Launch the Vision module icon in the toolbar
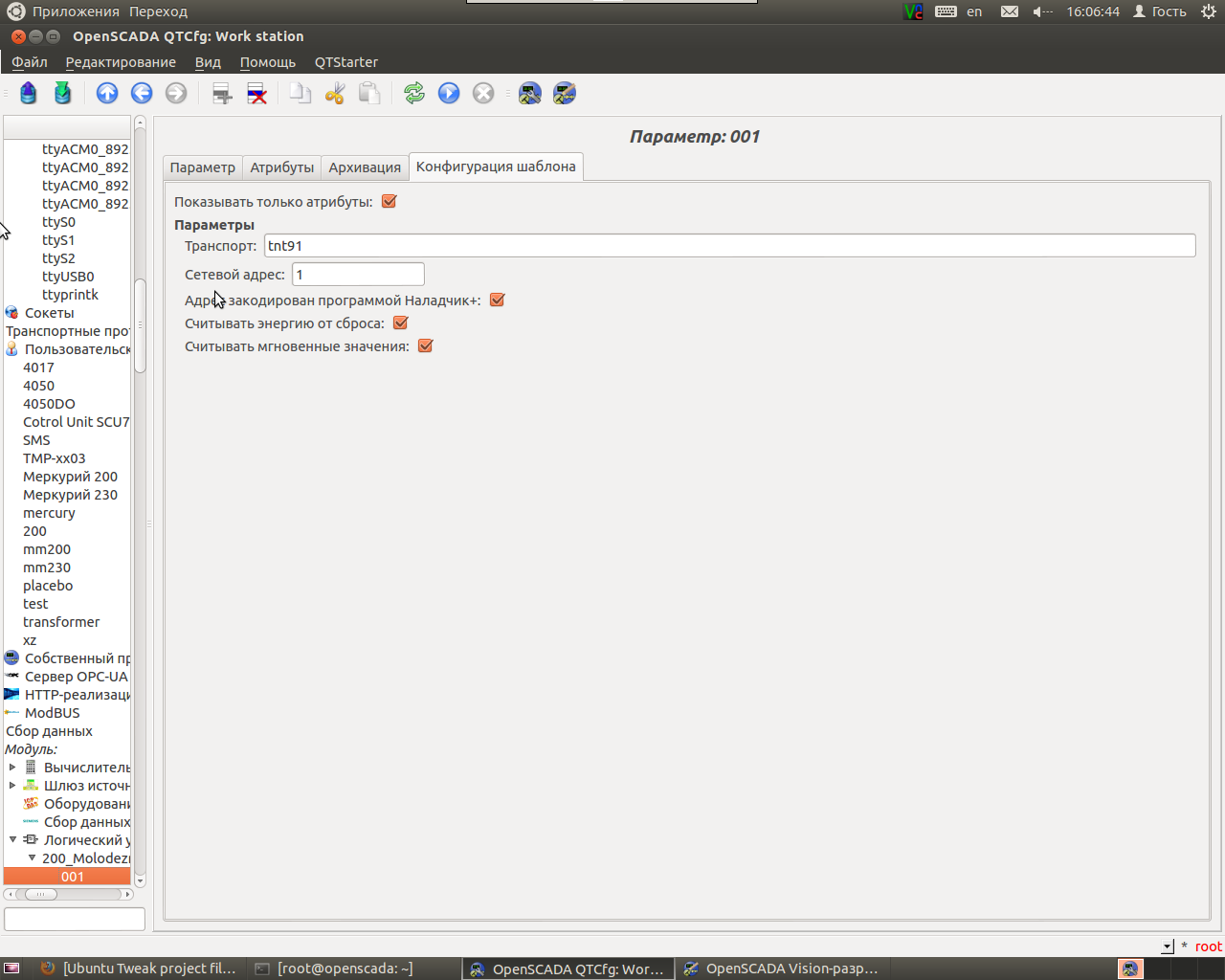This screenshot has height=980, width=1225. (x=565, y=93)
